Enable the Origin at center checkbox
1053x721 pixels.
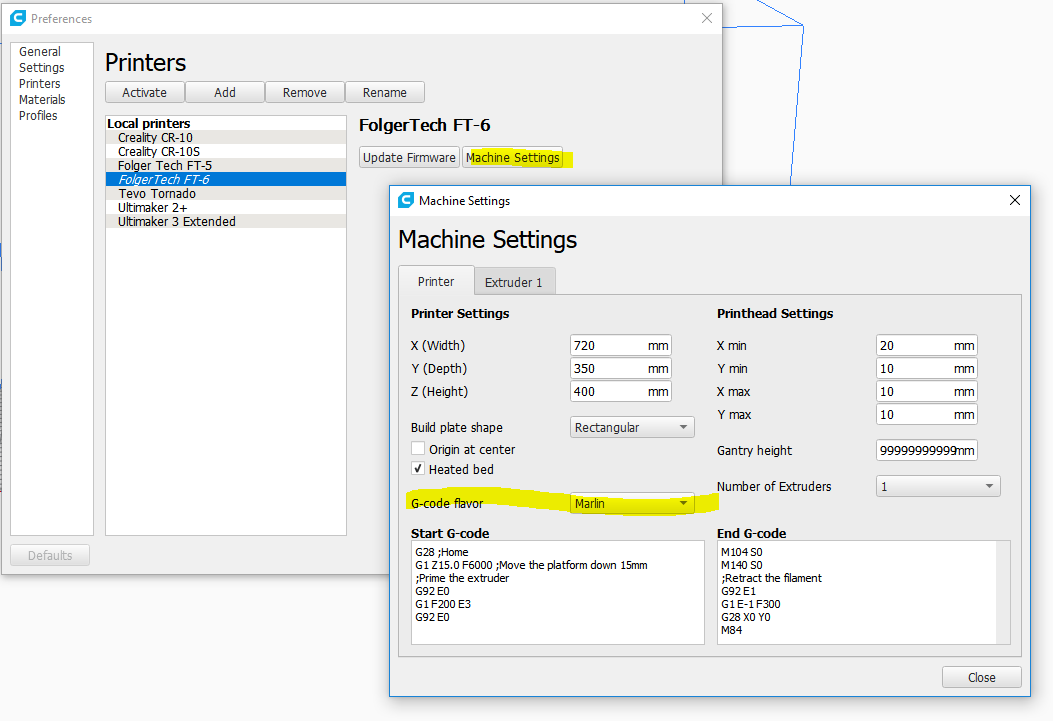418,450
